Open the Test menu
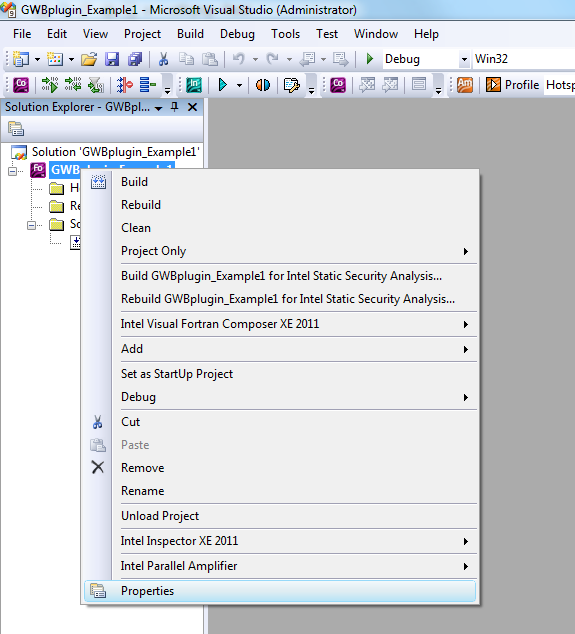The image size is (575, 634). [327, 34]
